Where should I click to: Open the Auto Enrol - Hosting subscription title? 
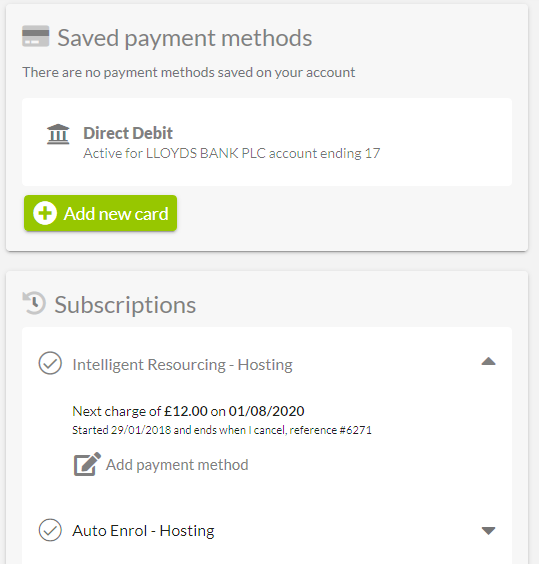pos(143,531)
